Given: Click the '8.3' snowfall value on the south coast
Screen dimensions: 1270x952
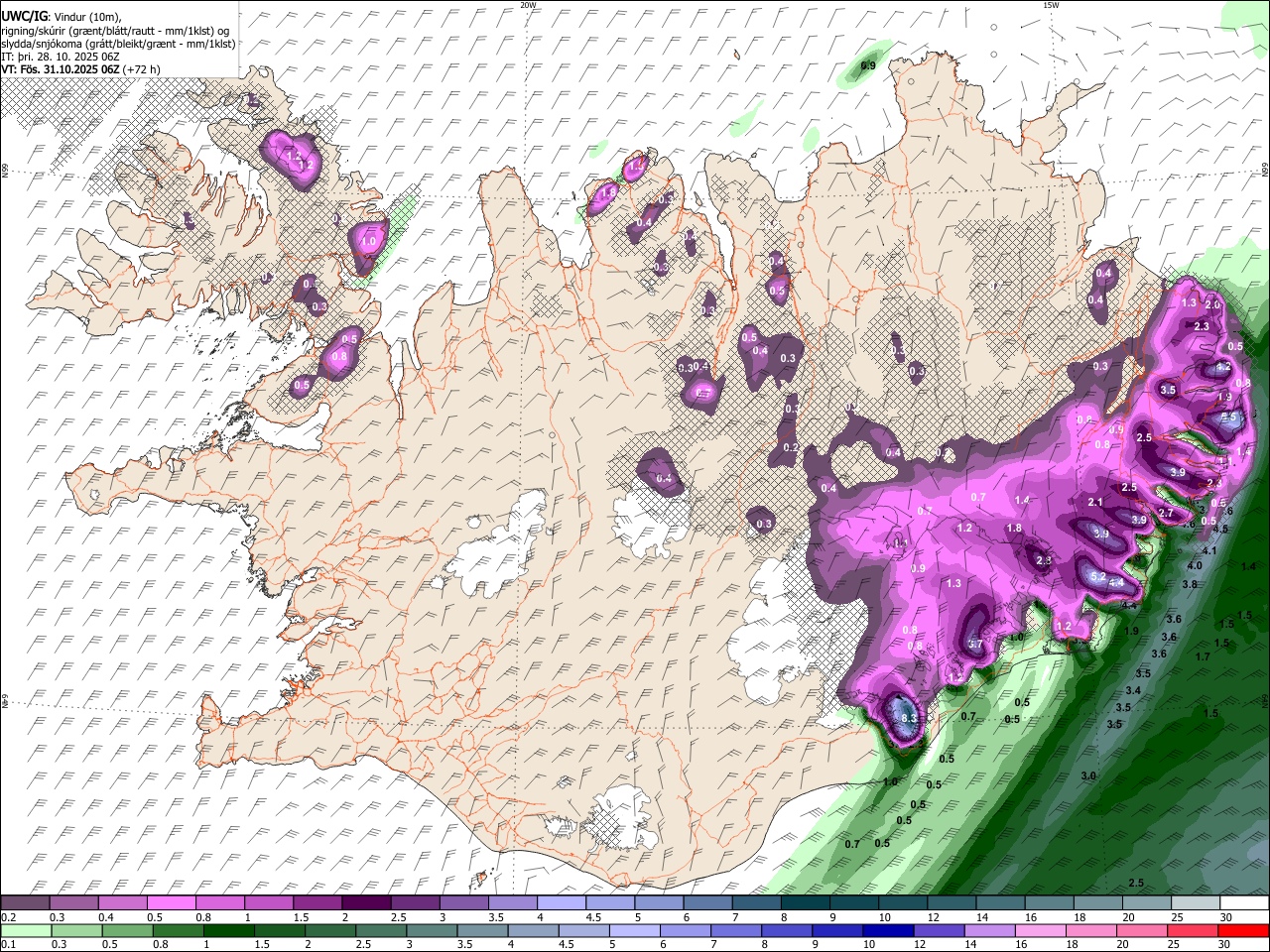Looking at the screenshot, I should [909, 718].
